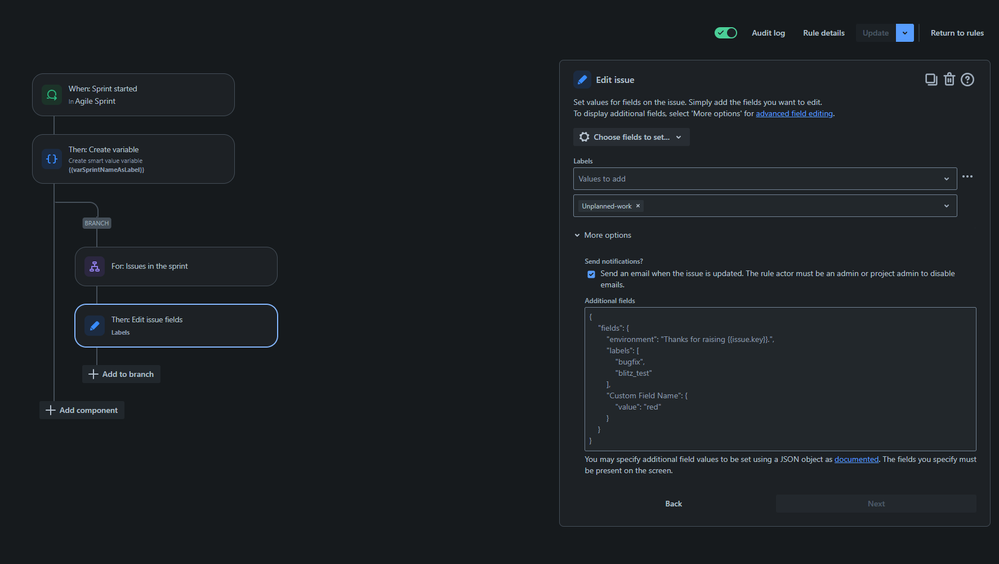999x564 pixels.
Task: Open the Values to add dropdown
Action: pyautogui.click(x=765, y=178)
